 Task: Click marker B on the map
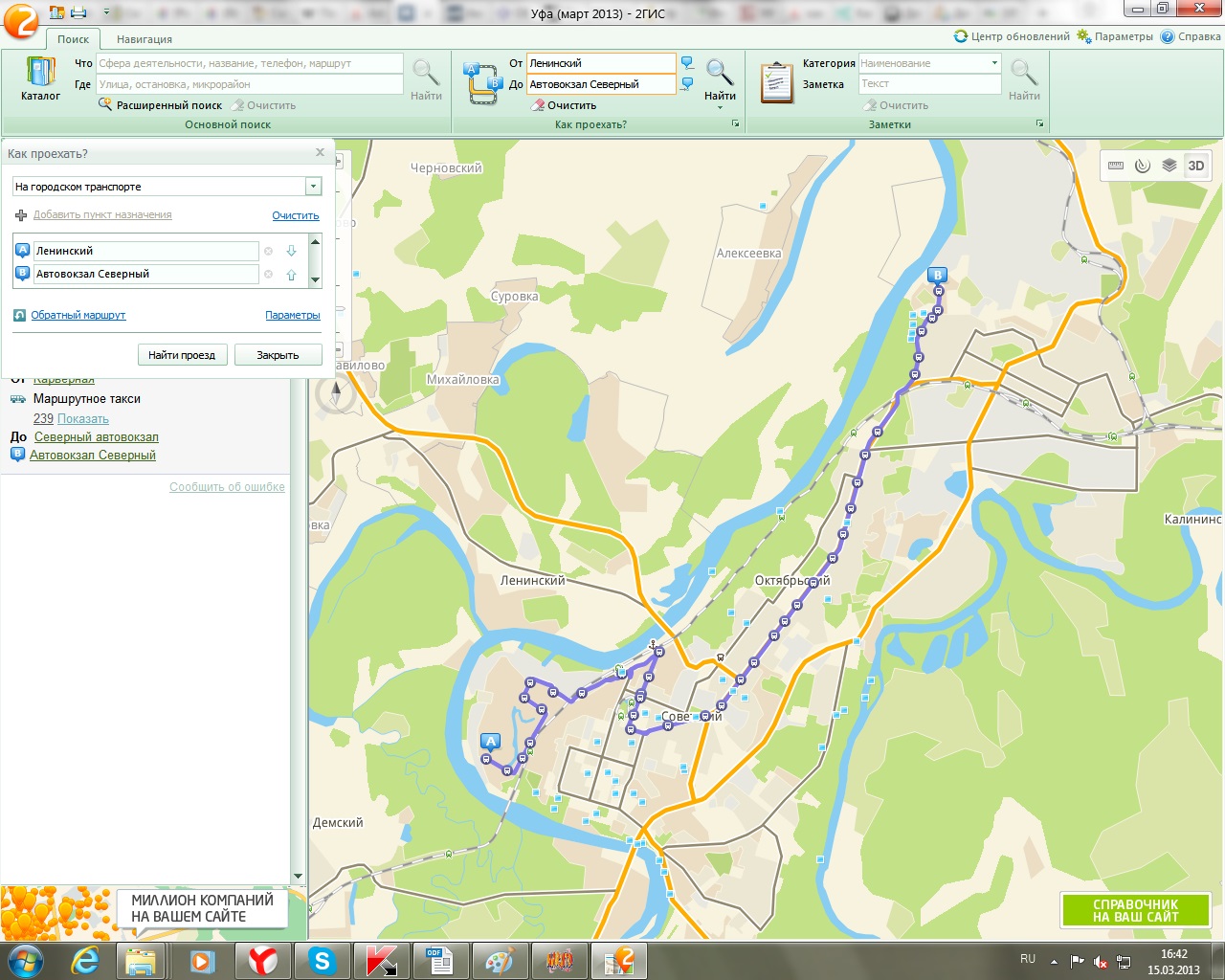(938, 276)
